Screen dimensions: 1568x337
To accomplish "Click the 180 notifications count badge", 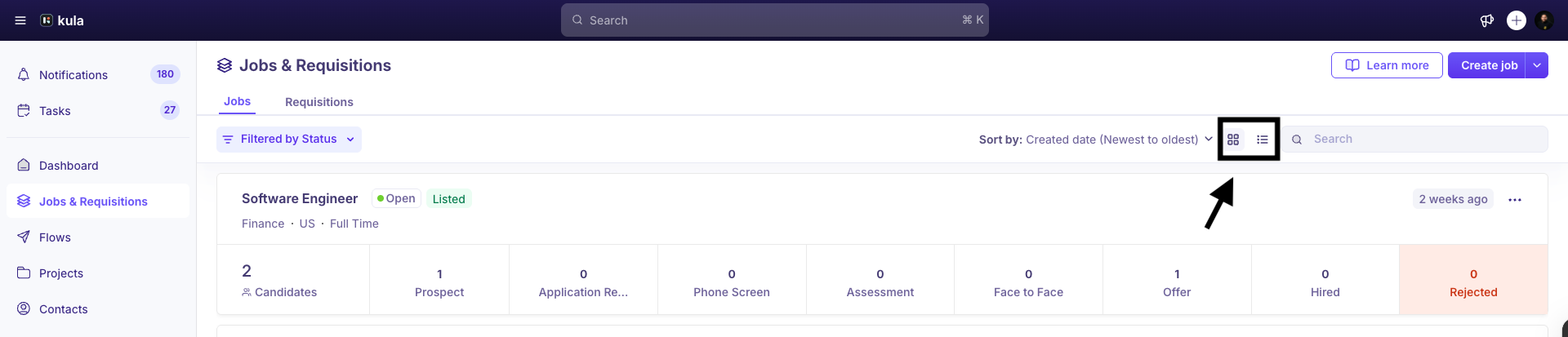I will coord(165,74).
